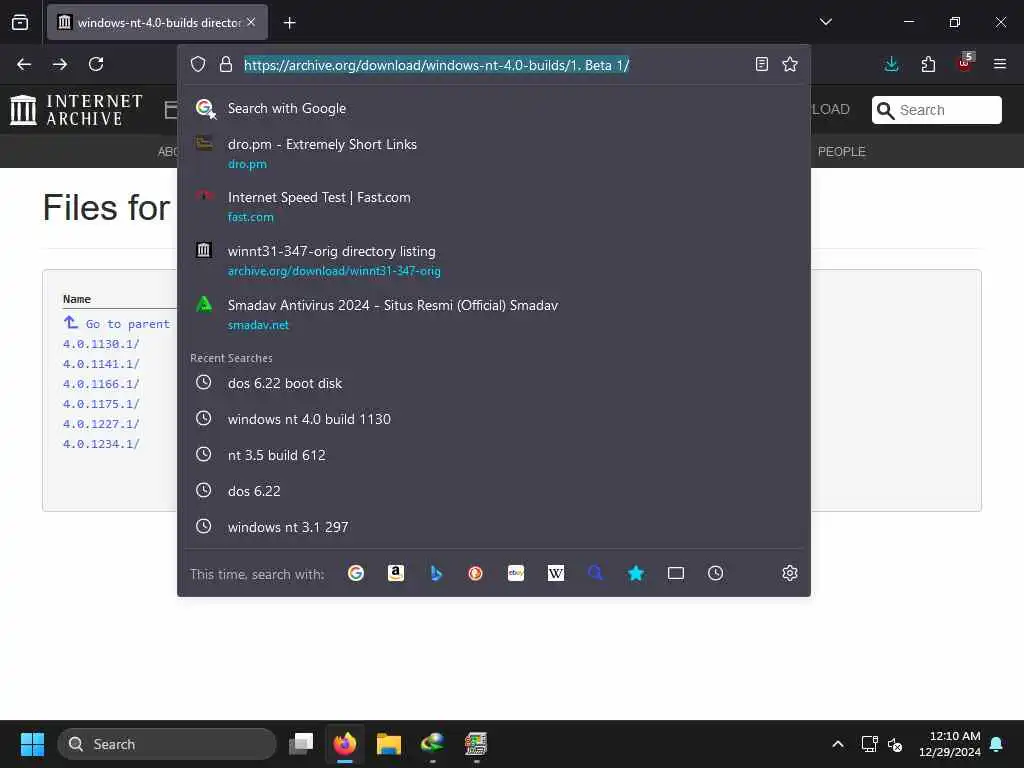
Task: Go back one page
Action: 24,64
